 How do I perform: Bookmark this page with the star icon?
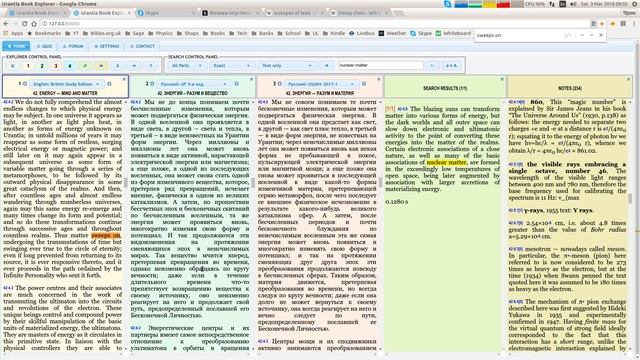pyautogui.click(x=602, y=24)
